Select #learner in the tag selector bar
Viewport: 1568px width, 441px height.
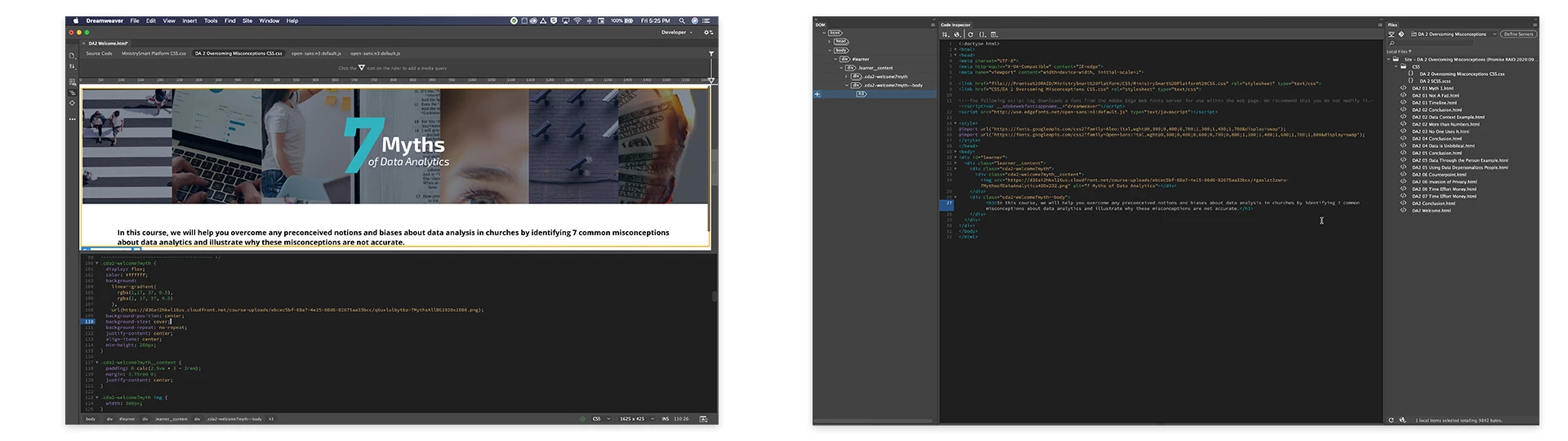point(127,419)
